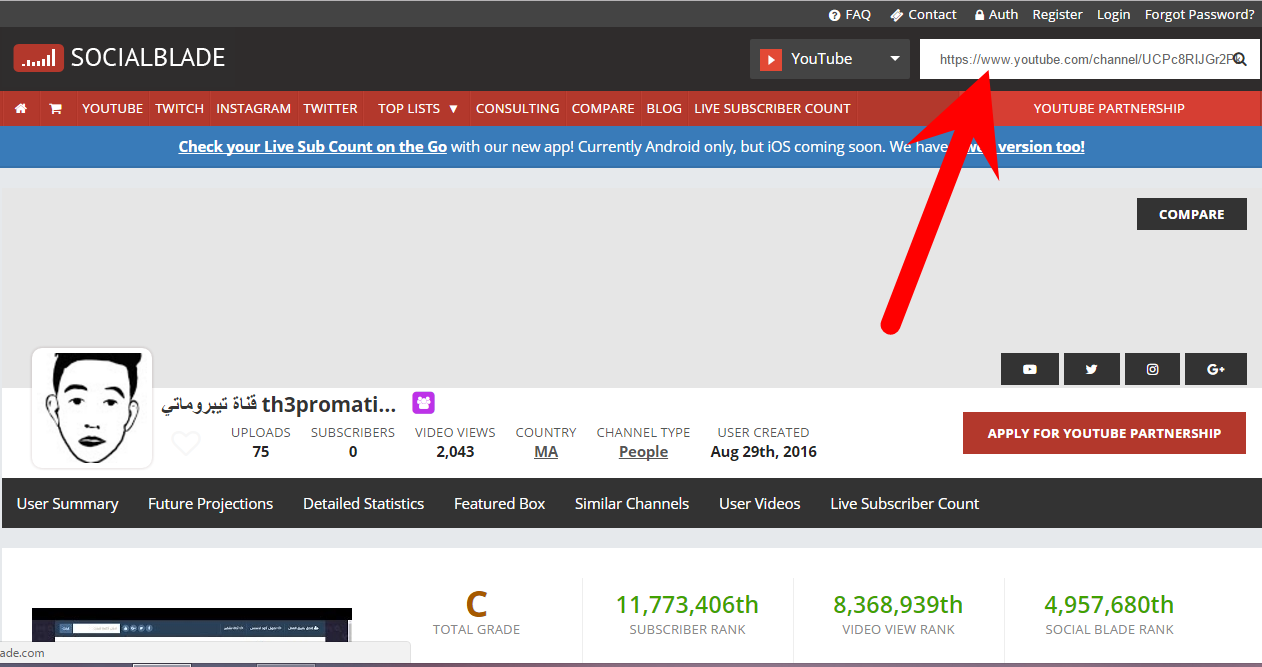The height and width of the screenshot is (667, 1262).
Task: Open the TWITTER nav item
Action: (x=331, y=108)
